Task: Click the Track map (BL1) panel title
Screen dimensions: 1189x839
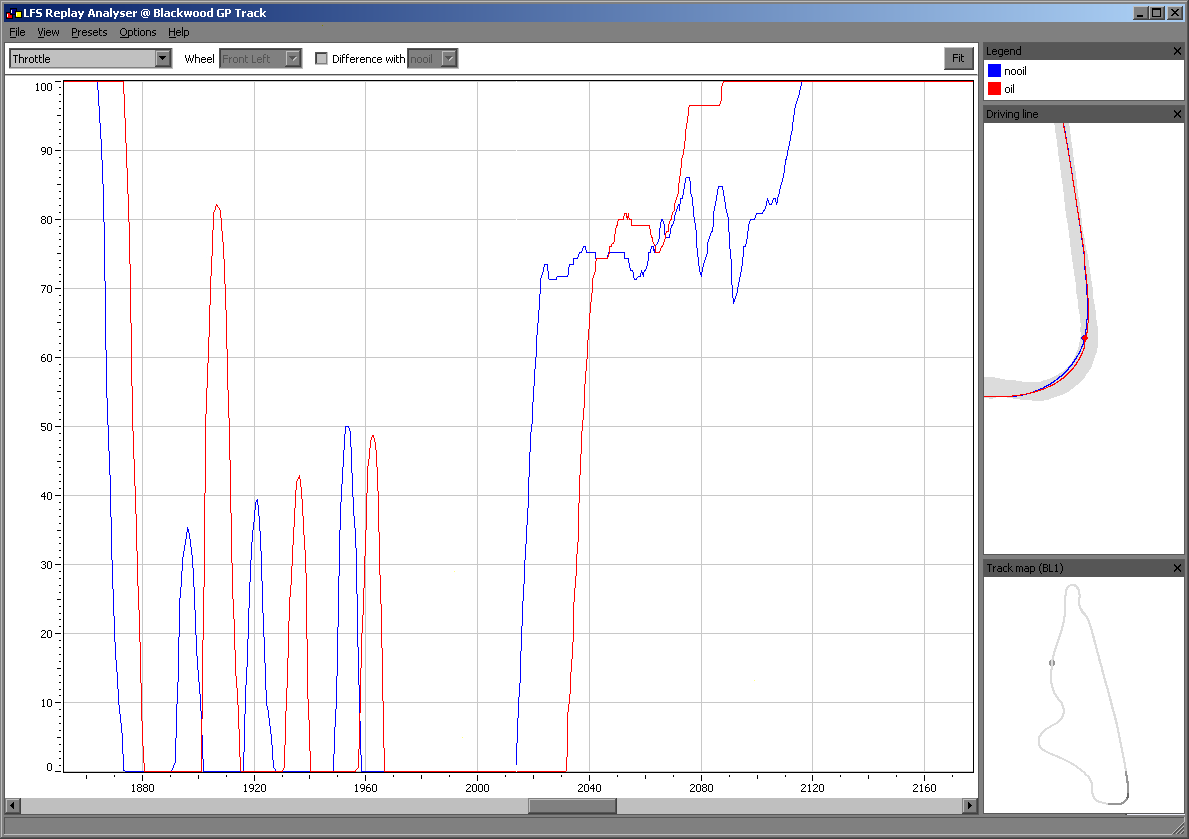Action: click(x=1024, y=567)
